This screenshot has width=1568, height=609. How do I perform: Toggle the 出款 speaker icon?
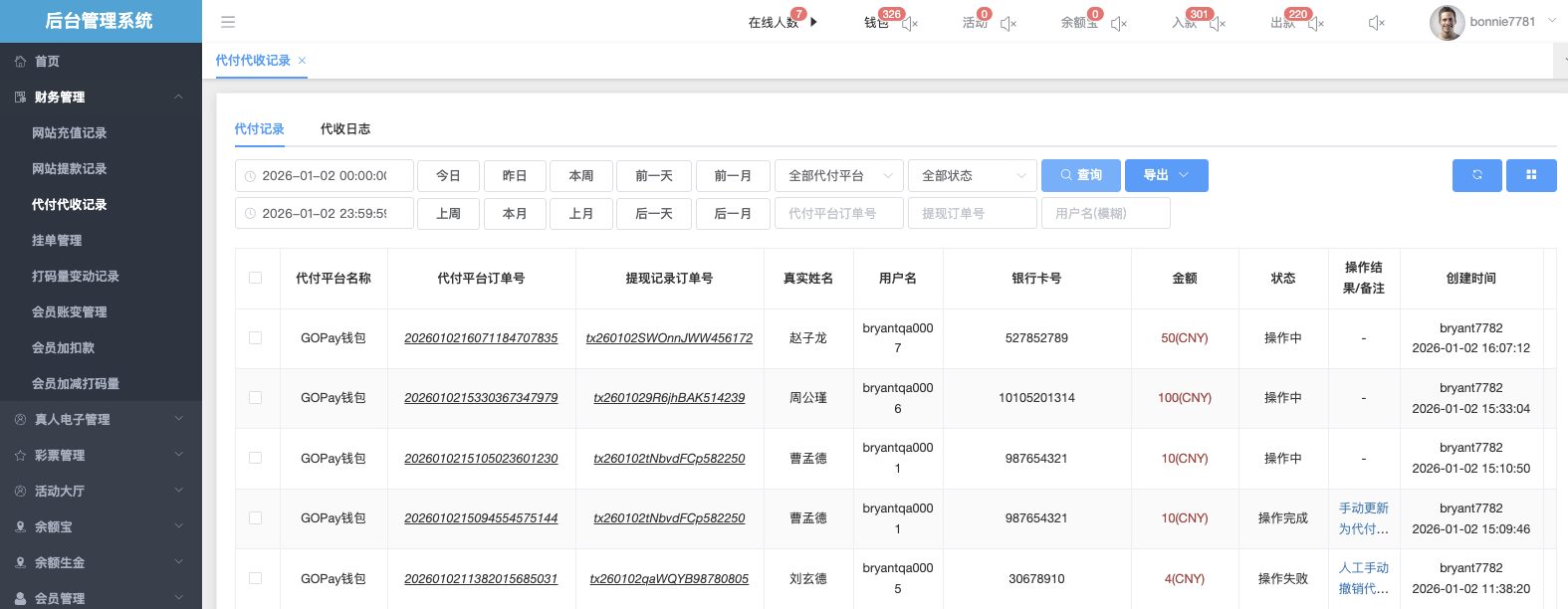click(x=1316, y=23)
